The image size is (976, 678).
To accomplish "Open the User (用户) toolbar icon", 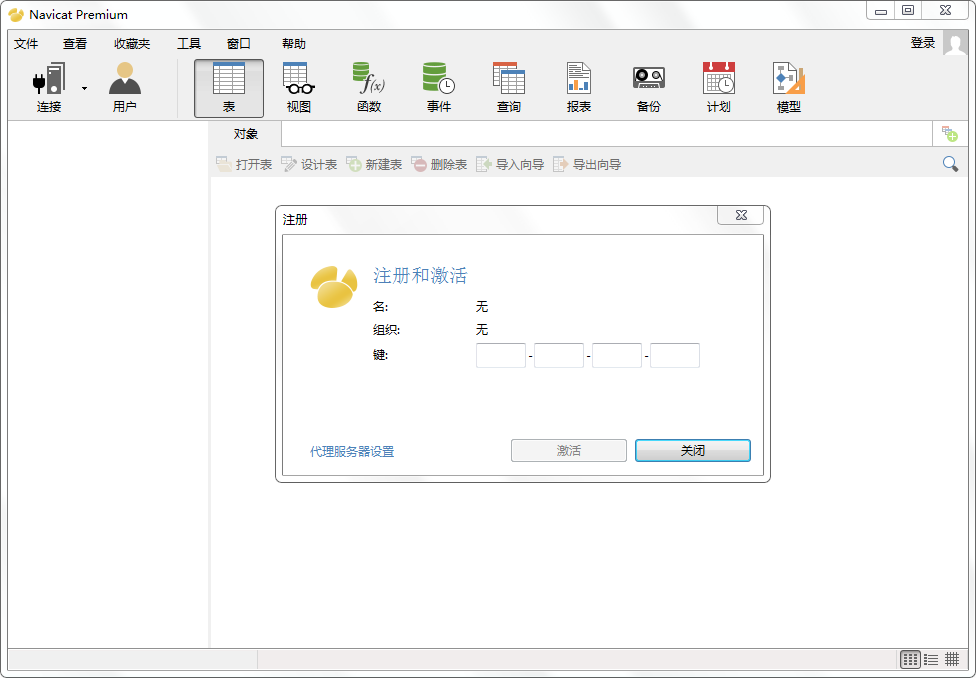I will tap(124, 88).
